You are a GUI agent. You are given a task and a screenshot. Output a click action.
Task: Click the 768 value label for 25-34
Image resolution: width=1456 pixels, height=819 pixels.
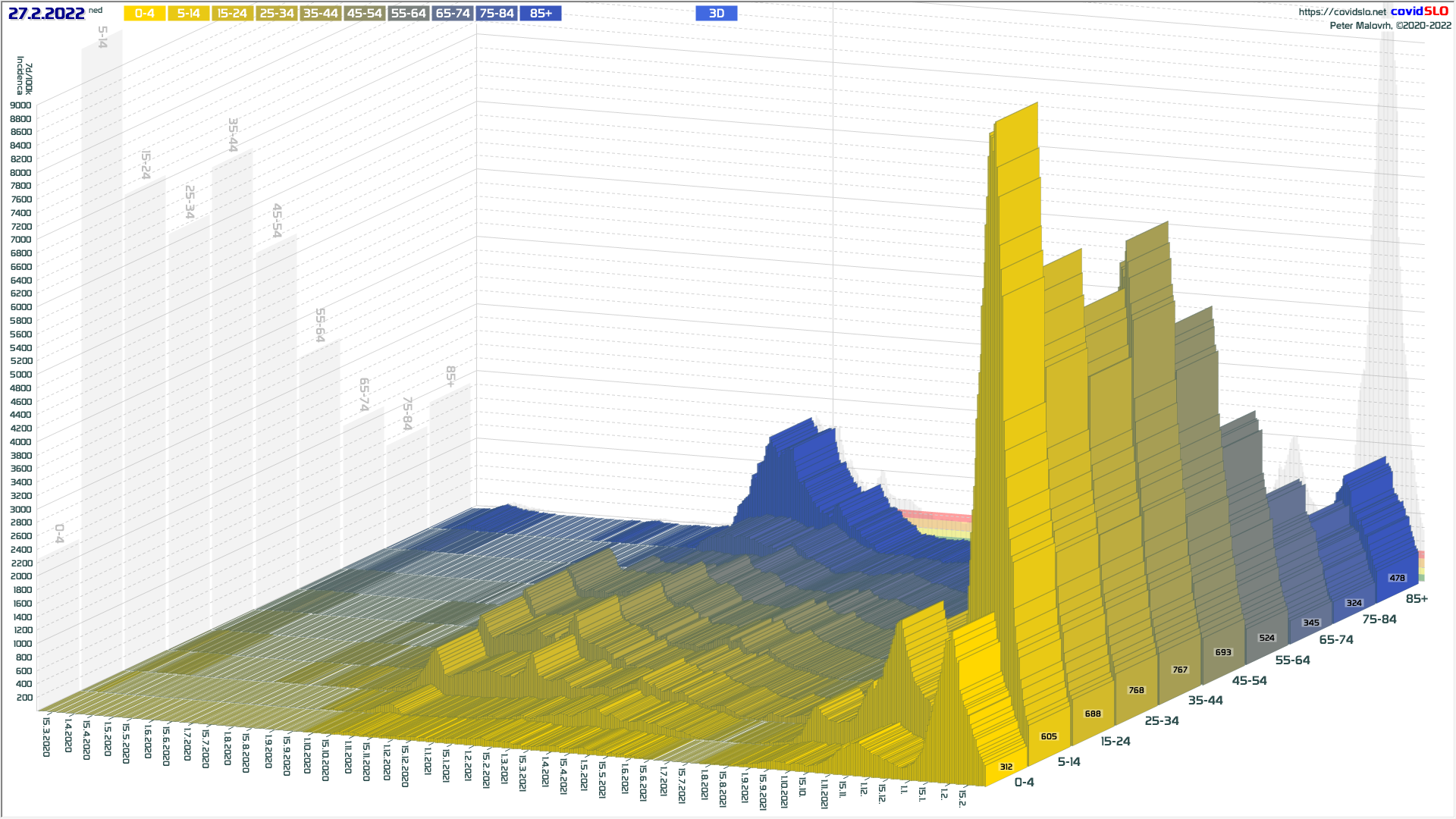(x=1136, y=690)
